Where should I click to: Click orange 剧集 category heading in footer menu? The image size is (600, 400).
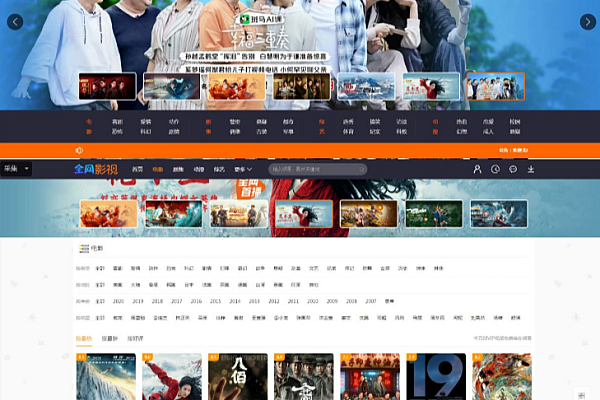pyautogui.click(x=209, y=127)
